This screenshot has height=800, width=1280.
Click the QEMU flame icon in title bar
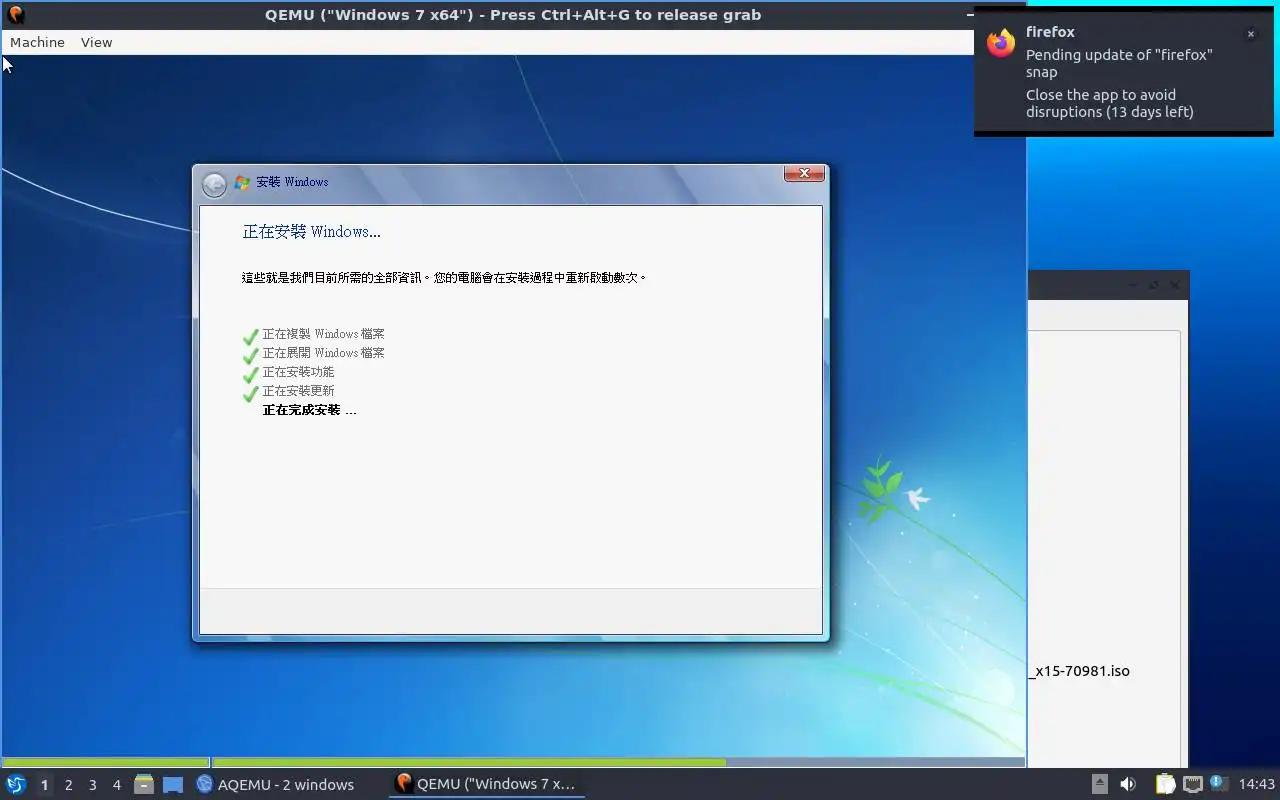(x=15, y=15)
